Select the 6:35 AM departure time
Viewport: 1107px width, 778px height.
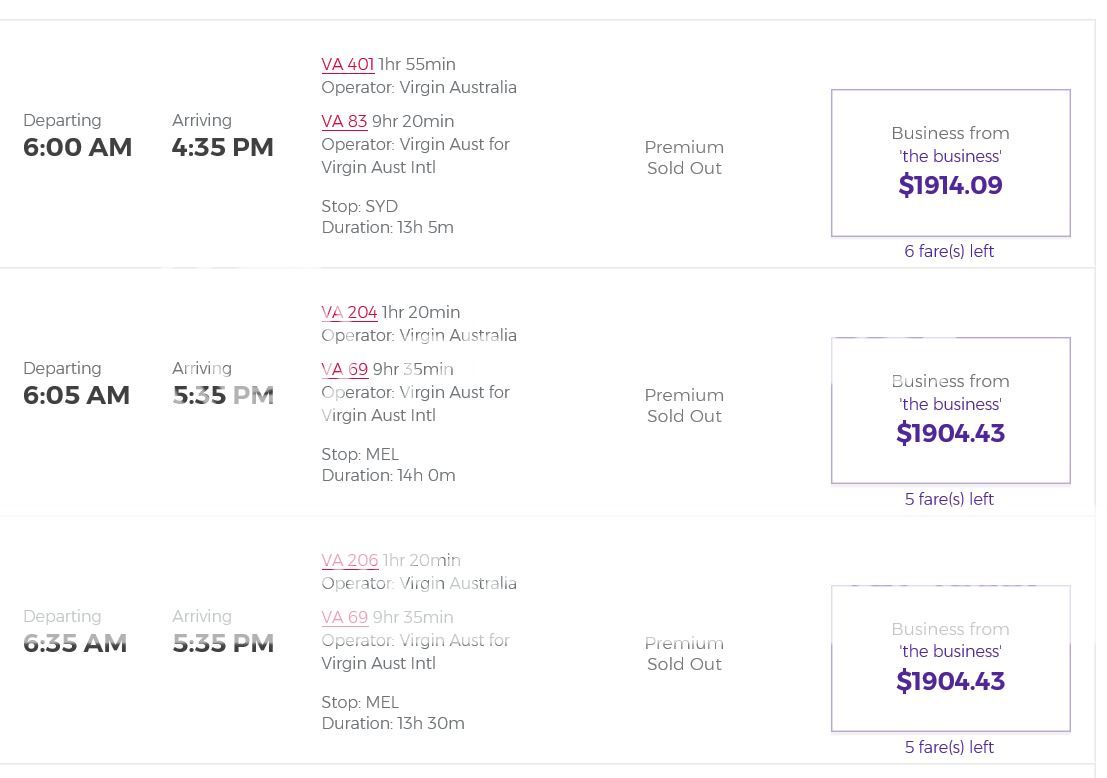(75, 644)
